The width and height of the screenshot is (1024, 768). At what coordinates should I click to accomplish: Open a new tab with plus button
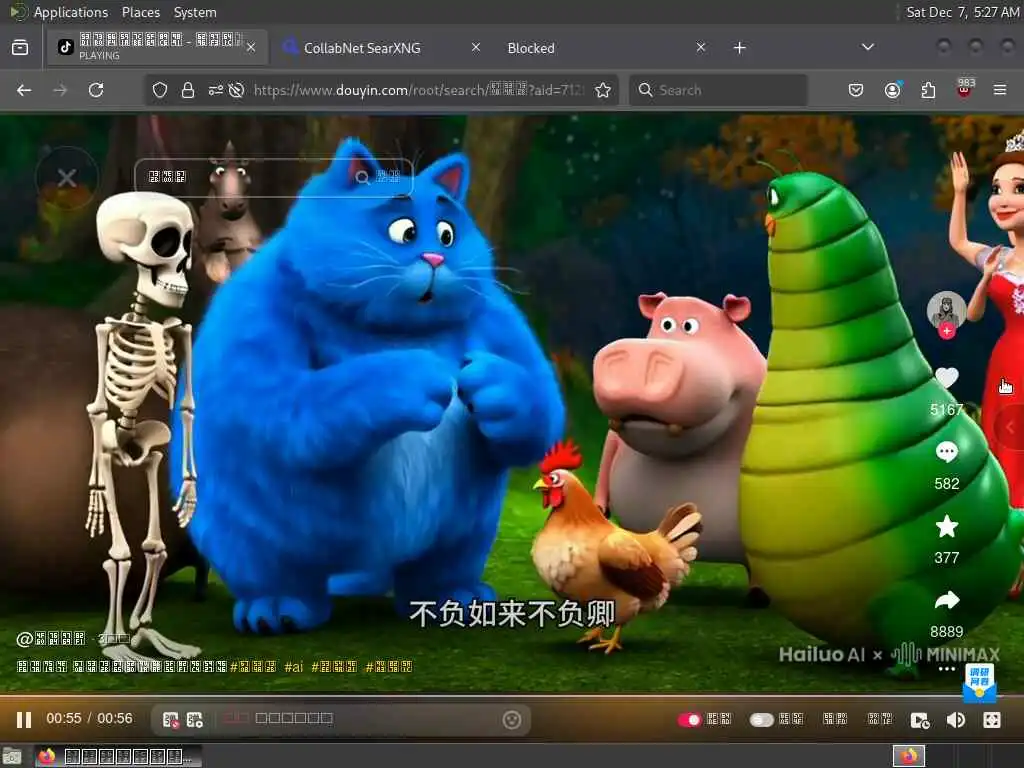click(739, 48)
